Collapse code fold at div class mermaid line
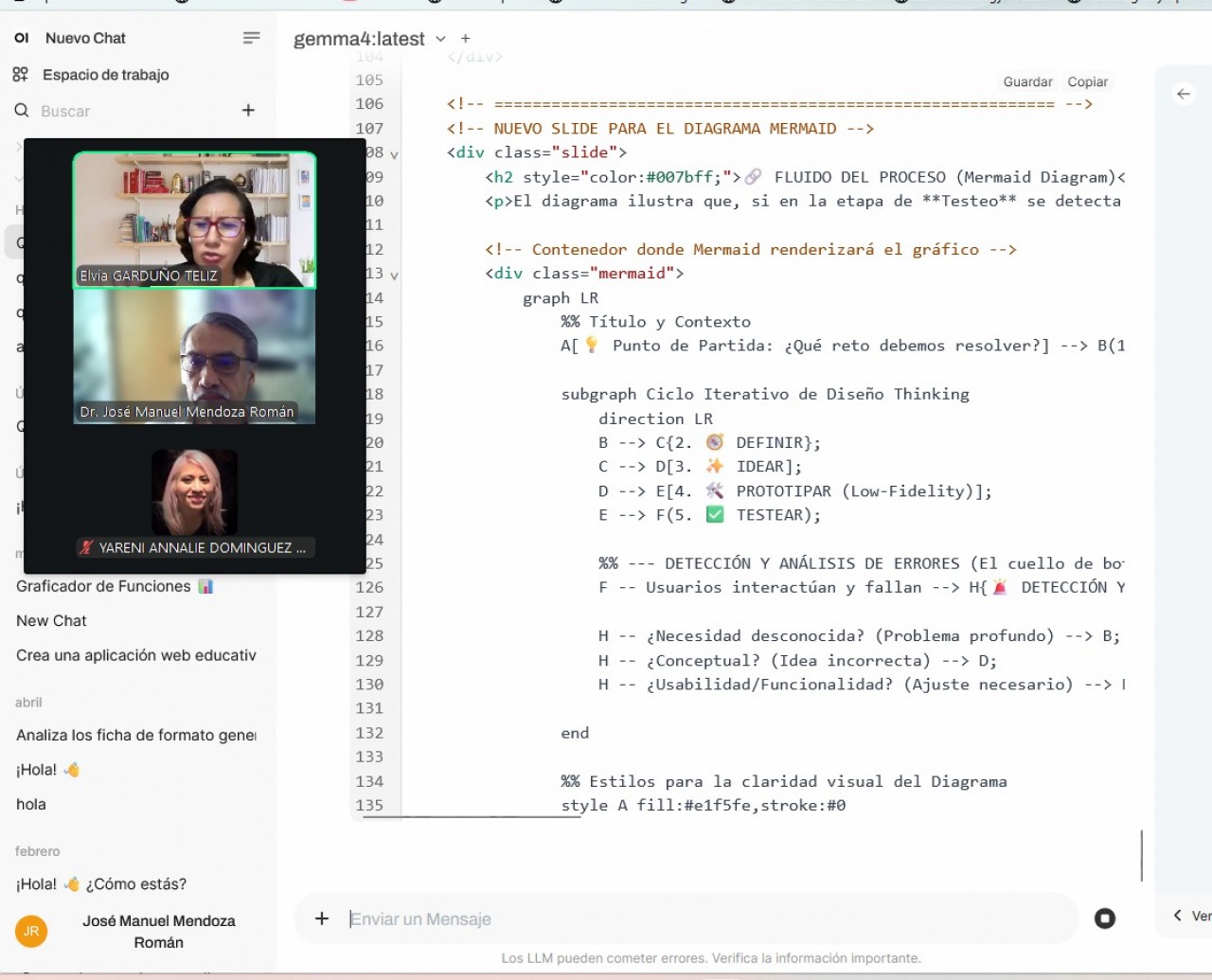This screenshot has height=980, width=1212. click(x=394, y=276)
